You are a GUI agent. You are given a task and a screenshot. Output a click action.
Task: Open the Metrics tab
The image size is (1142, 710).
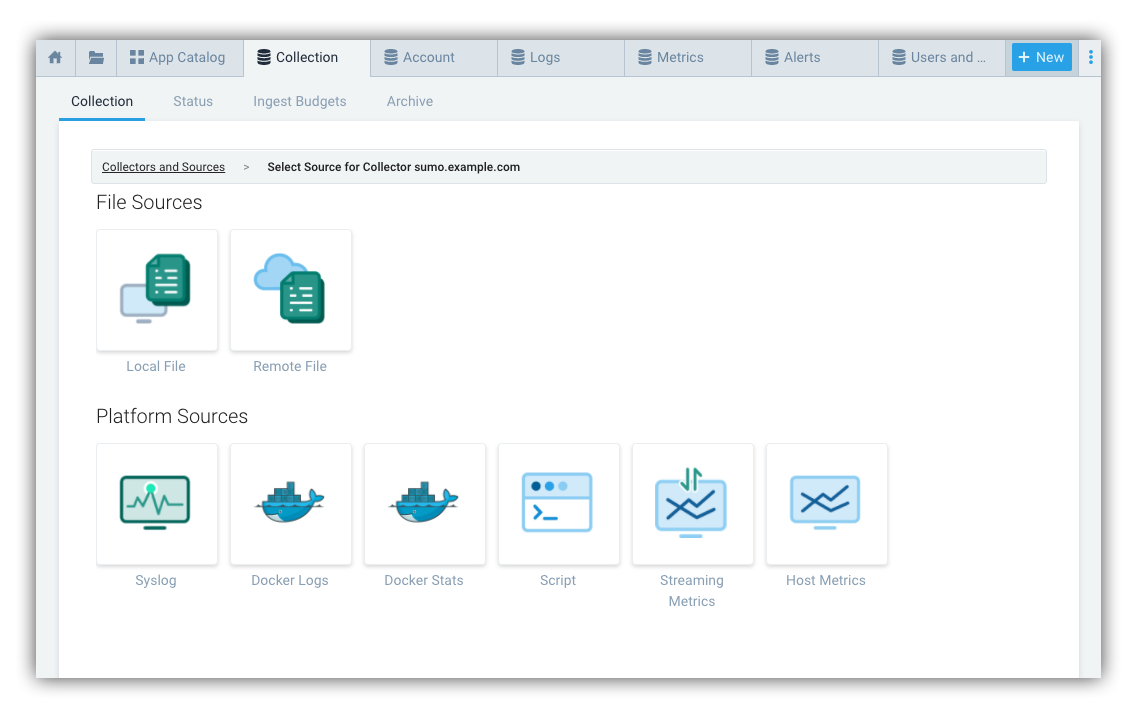pos(687,58)
